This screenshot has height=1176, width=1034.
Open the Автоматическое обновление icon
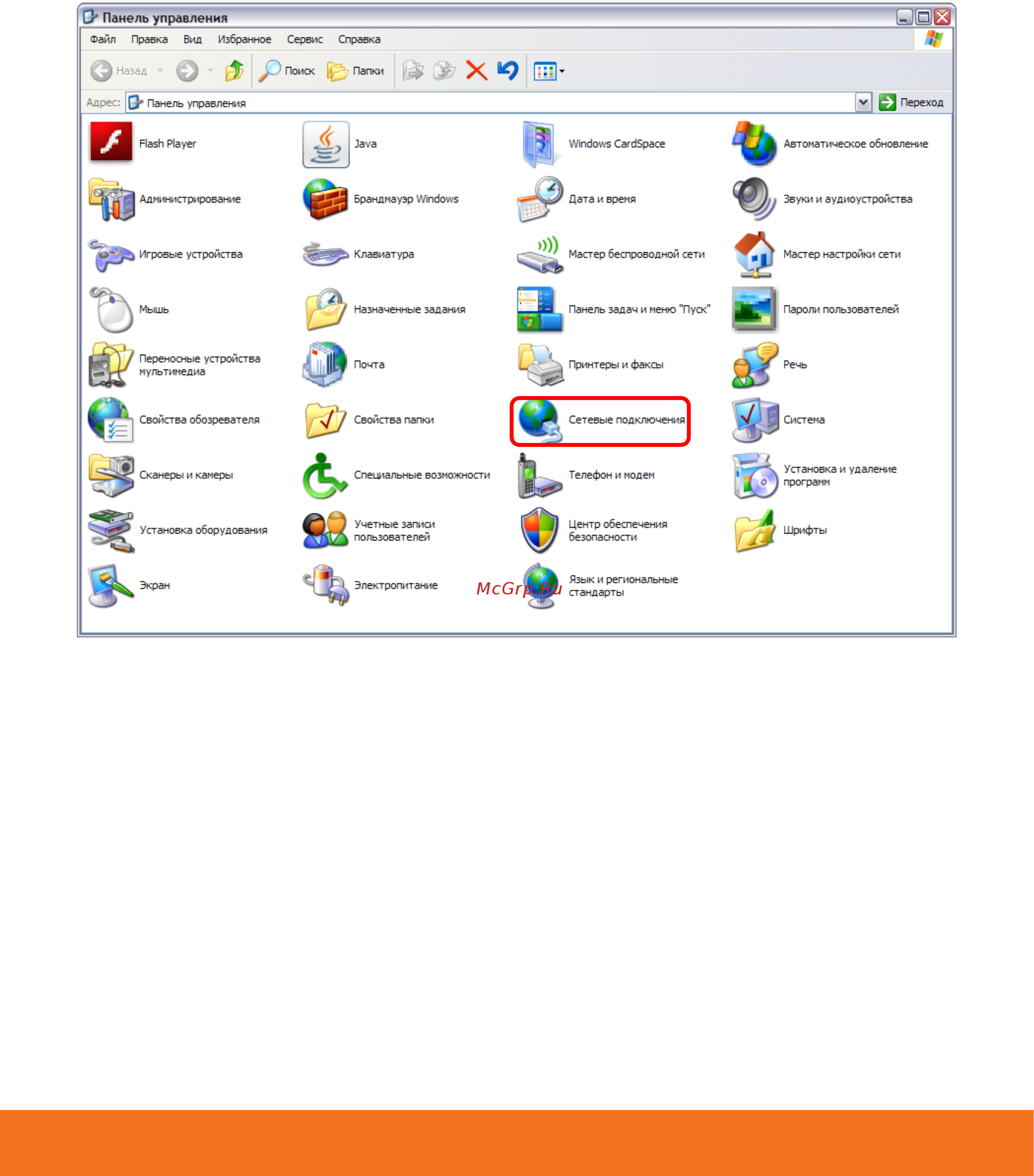coord(754,143)
